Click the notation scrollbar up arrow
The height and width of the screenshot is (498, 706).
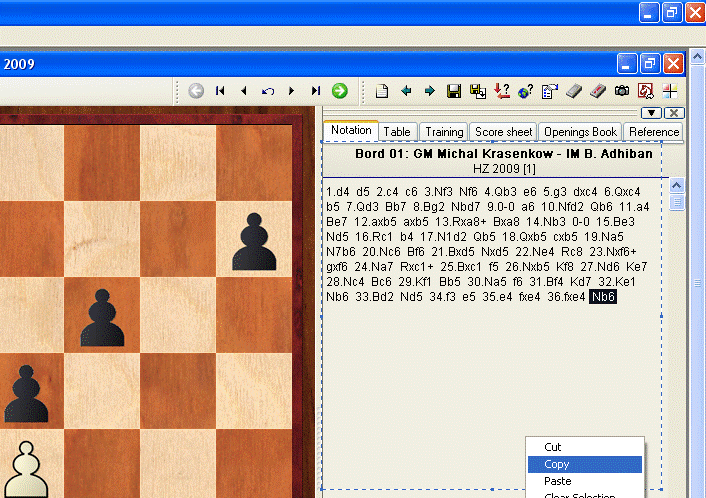pos(677,186)
